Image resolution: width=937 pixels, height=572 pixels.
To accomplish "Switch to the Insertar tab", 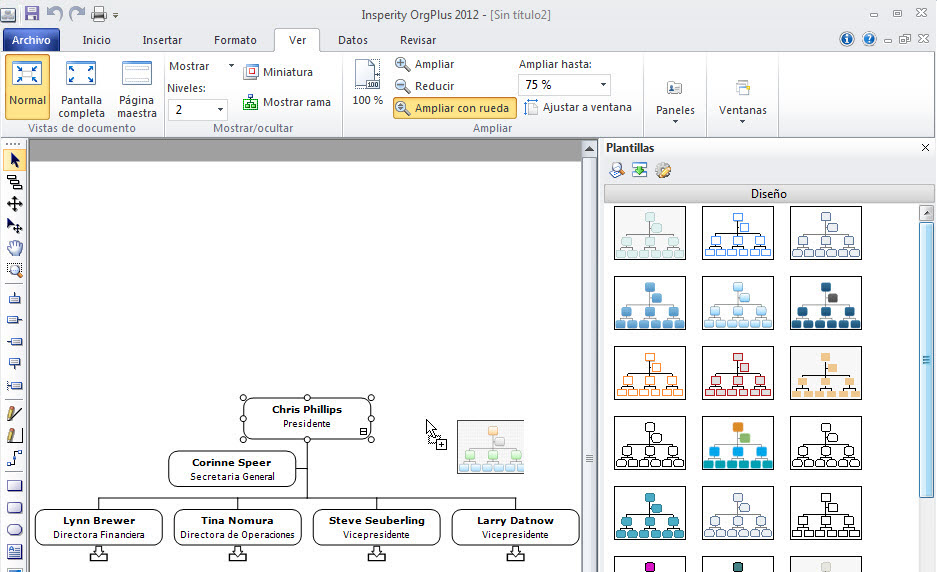I will pyautogui.click(x=162, y=40).
